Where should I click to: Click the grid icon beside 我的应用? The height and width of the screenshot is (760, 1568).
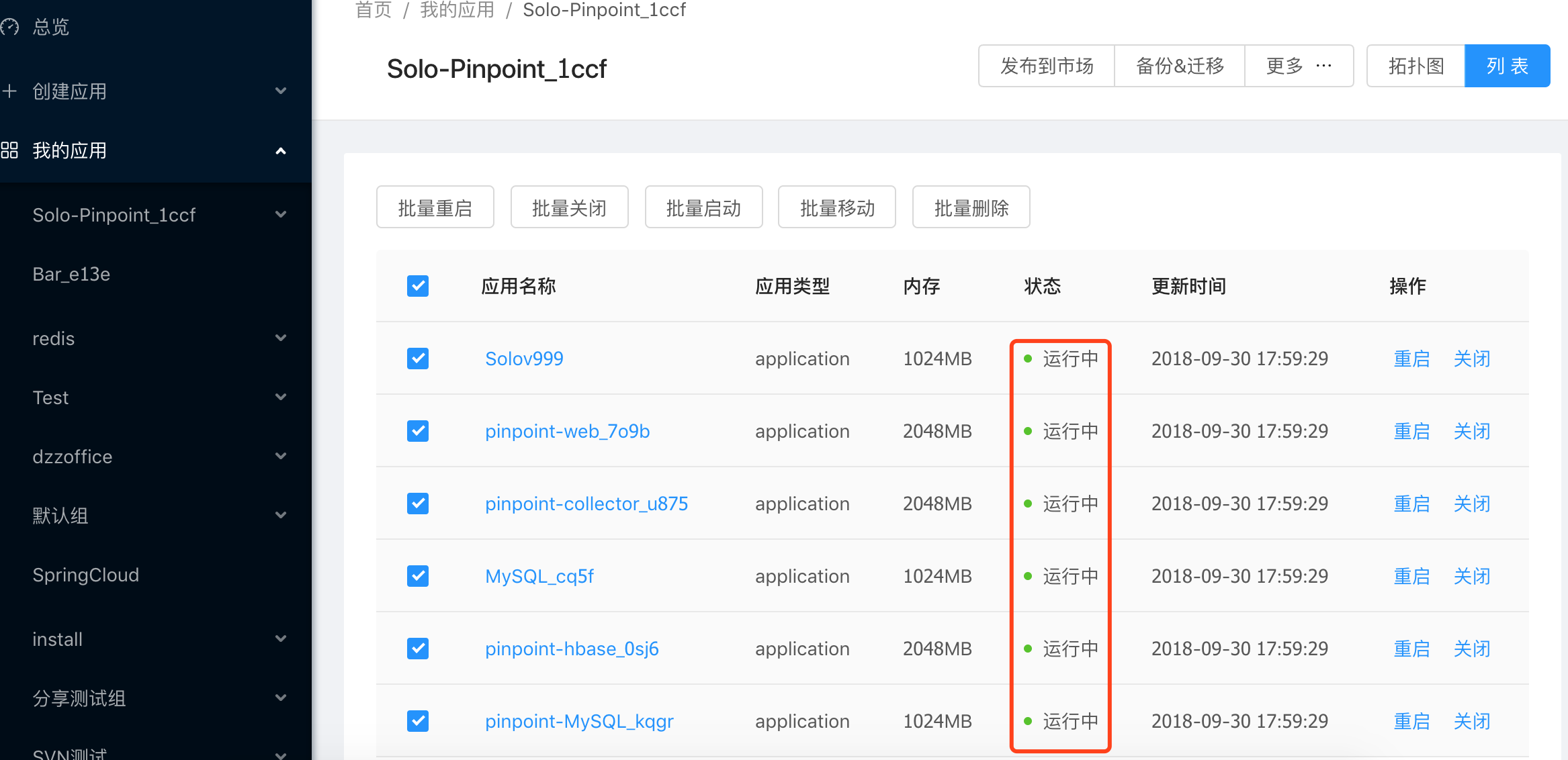pos(9,150)
